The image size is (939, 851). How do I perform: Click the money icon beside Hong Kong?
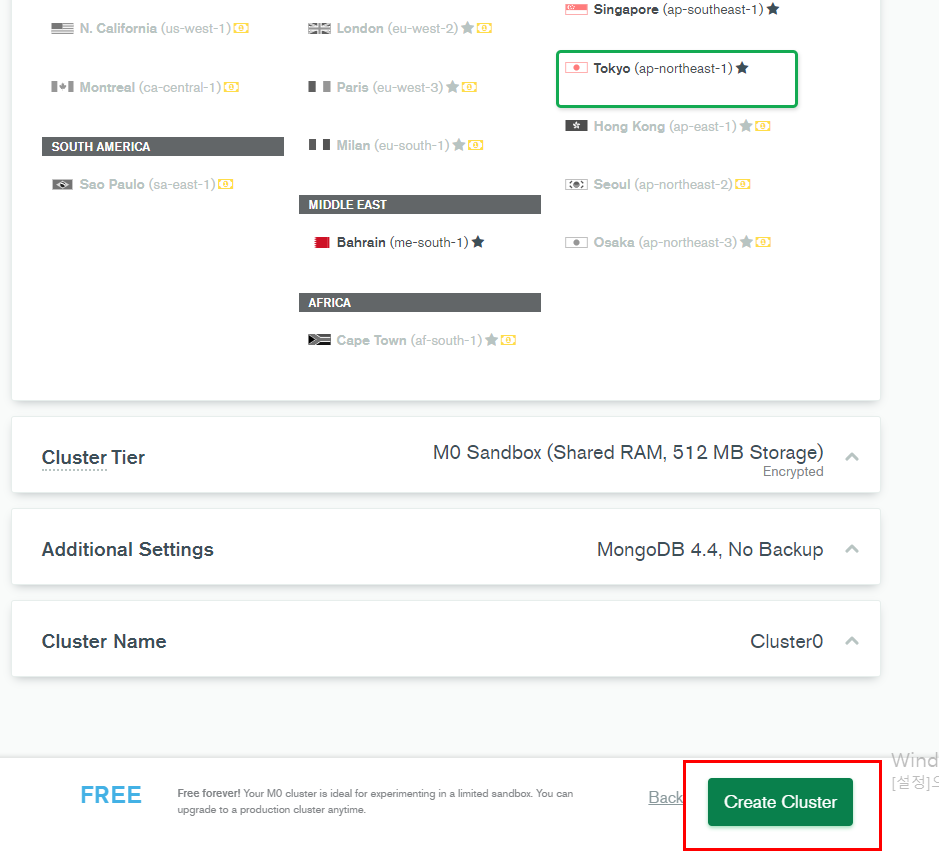[763, 126]
